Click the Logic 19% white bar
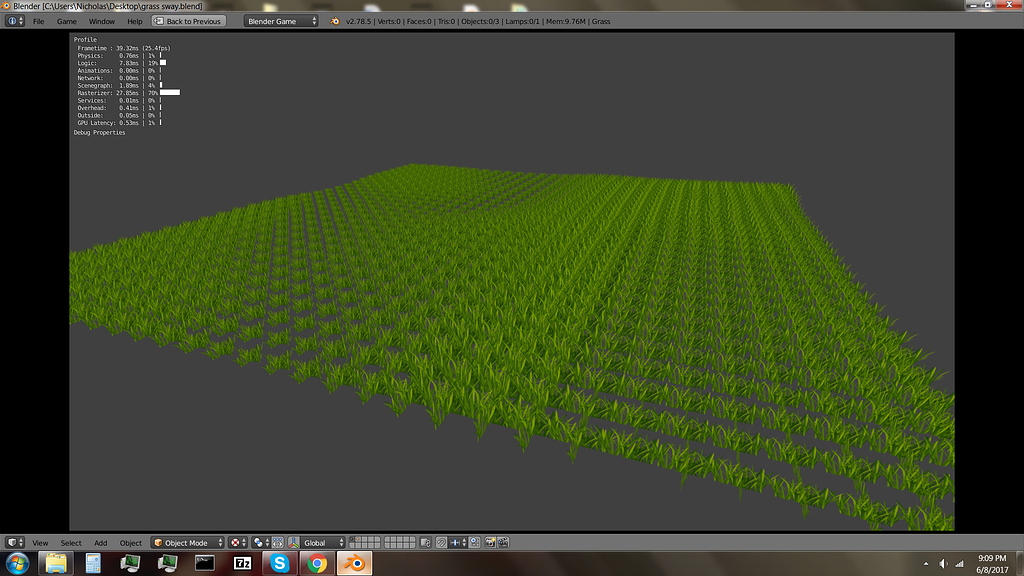This screenshot has width=1024, height=576. pyautogui.click(x=163, y=63)
